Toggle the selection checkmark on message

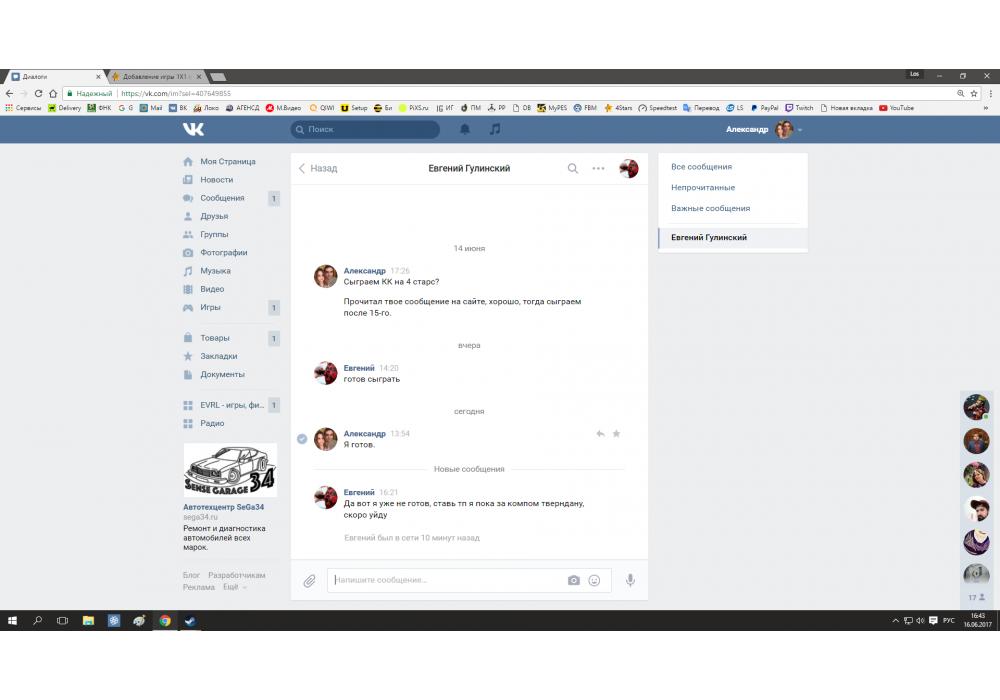click(x=302, y=438)
